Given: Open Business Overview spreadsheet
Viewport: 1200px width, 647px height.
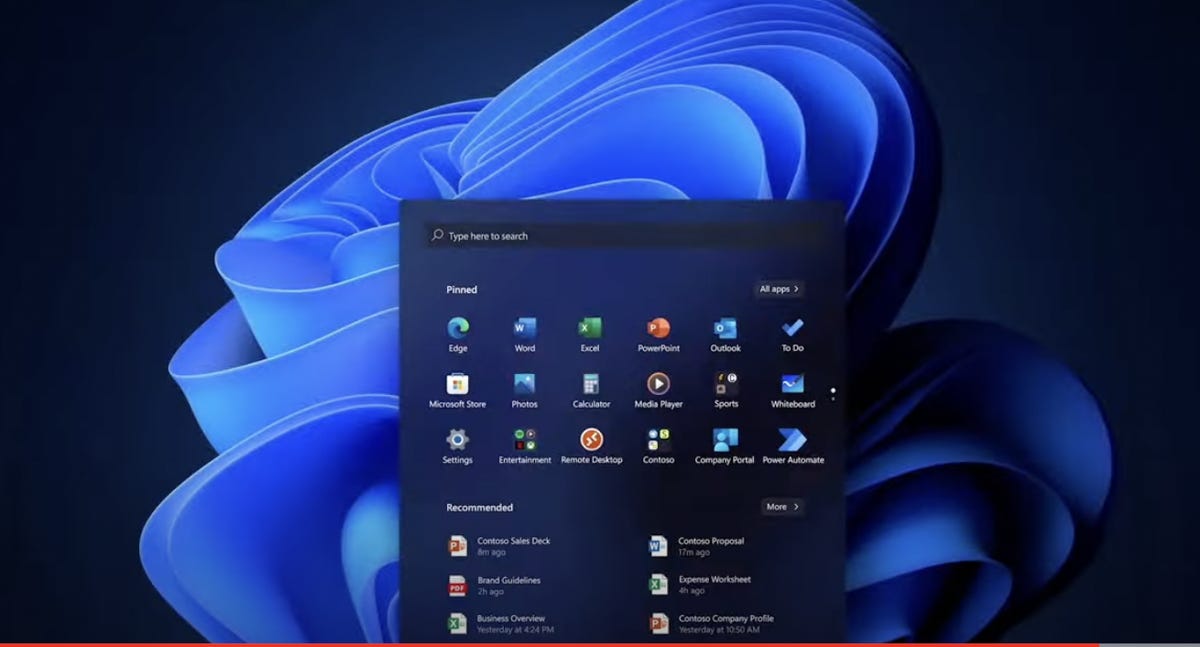Looking at the screenshot, I should pyautogui.click(x=500, y=624).
